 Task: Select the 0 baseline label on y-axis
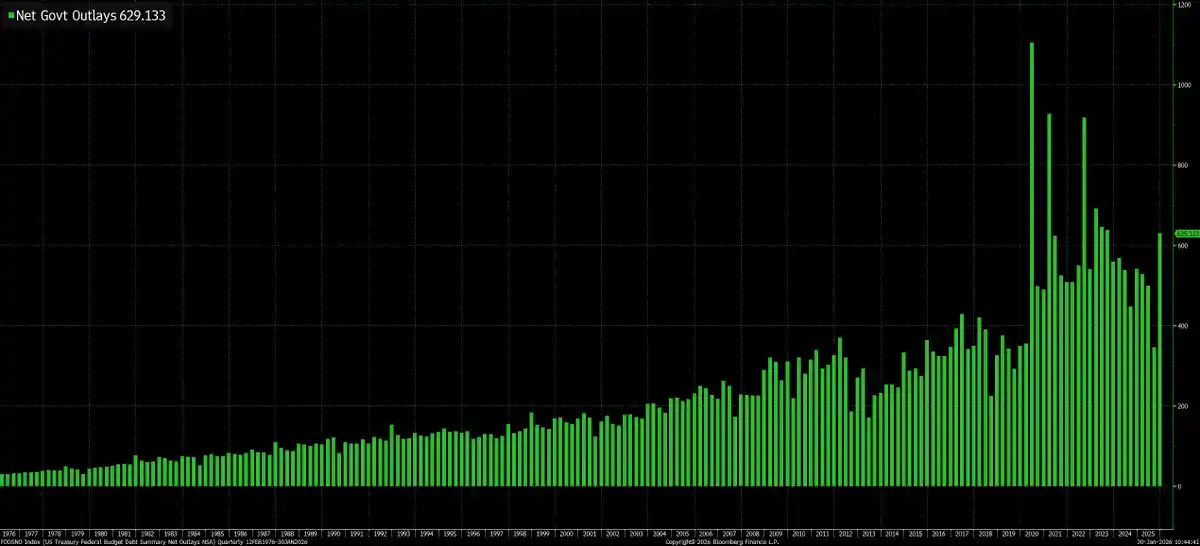[1180, 486]
